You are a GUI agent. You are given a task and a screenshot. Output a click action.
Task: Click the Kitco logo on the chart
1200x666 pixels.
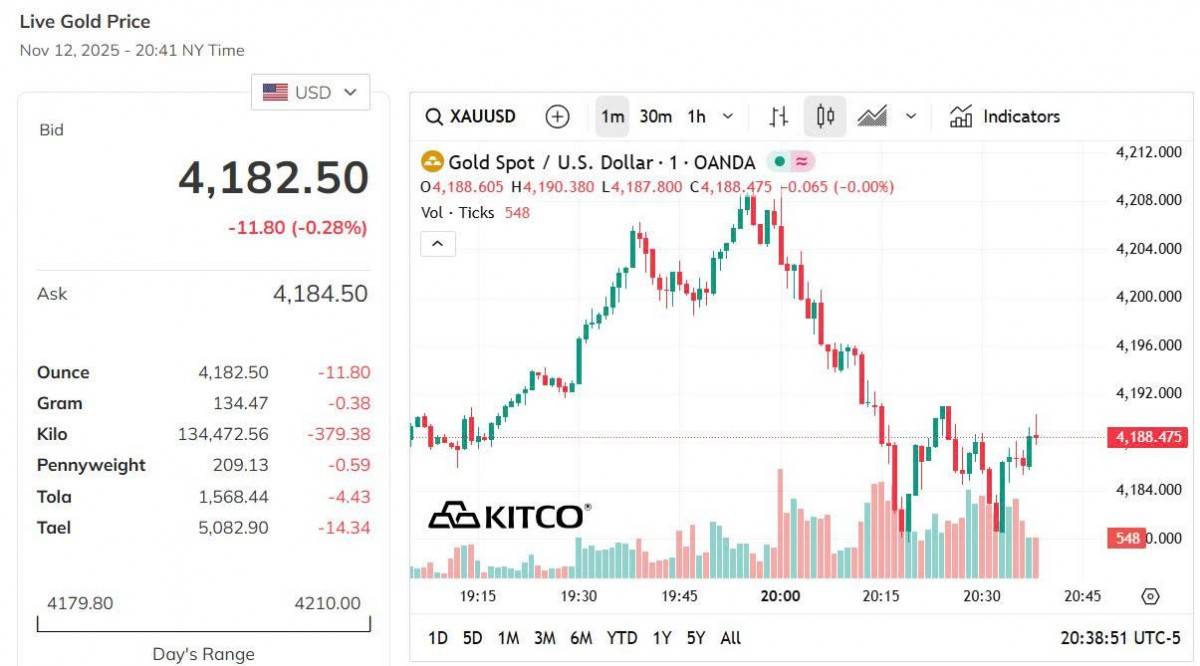coord(510,514)
